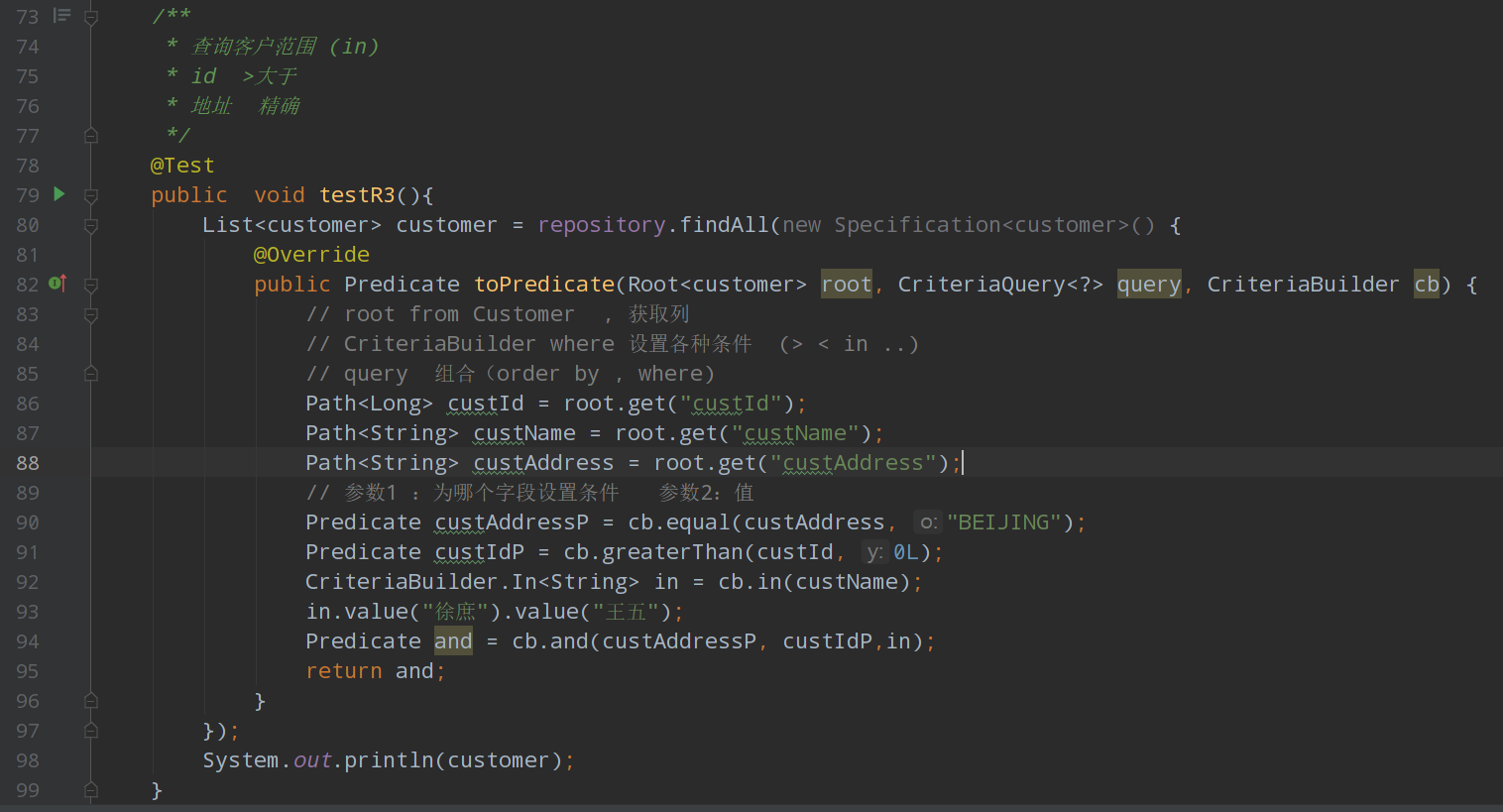This screenshot has height=812, width=1503.
Task: Click the comment 查询客户范围 (in)
Action: click(286, 47)
